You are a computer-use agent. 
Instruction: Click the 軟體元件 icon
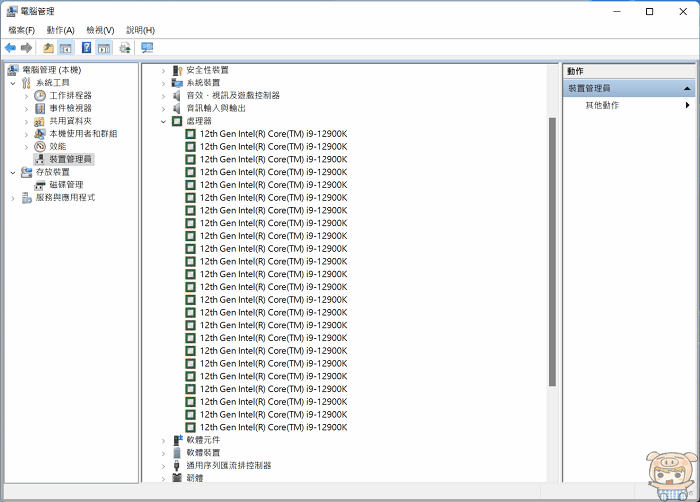click(x=177, y=440)
